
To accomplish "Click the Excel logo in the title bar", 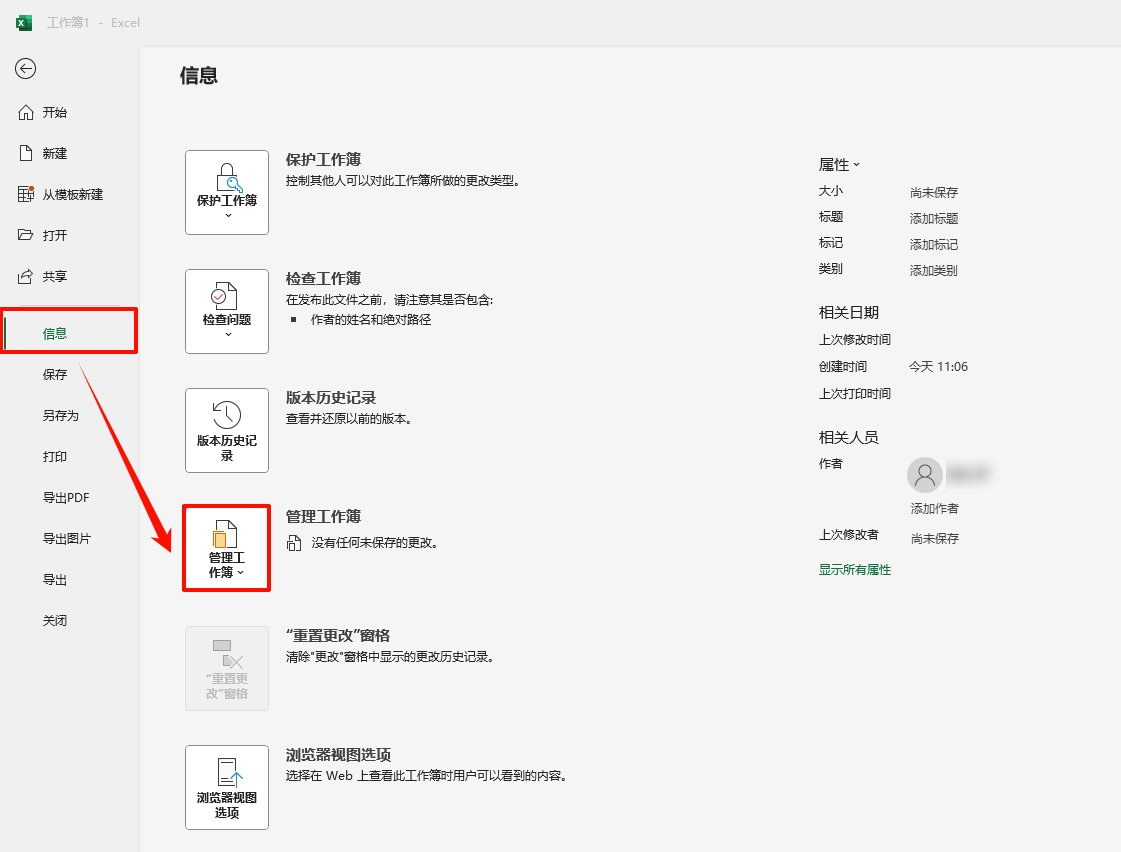I will [x=22, y=22].
